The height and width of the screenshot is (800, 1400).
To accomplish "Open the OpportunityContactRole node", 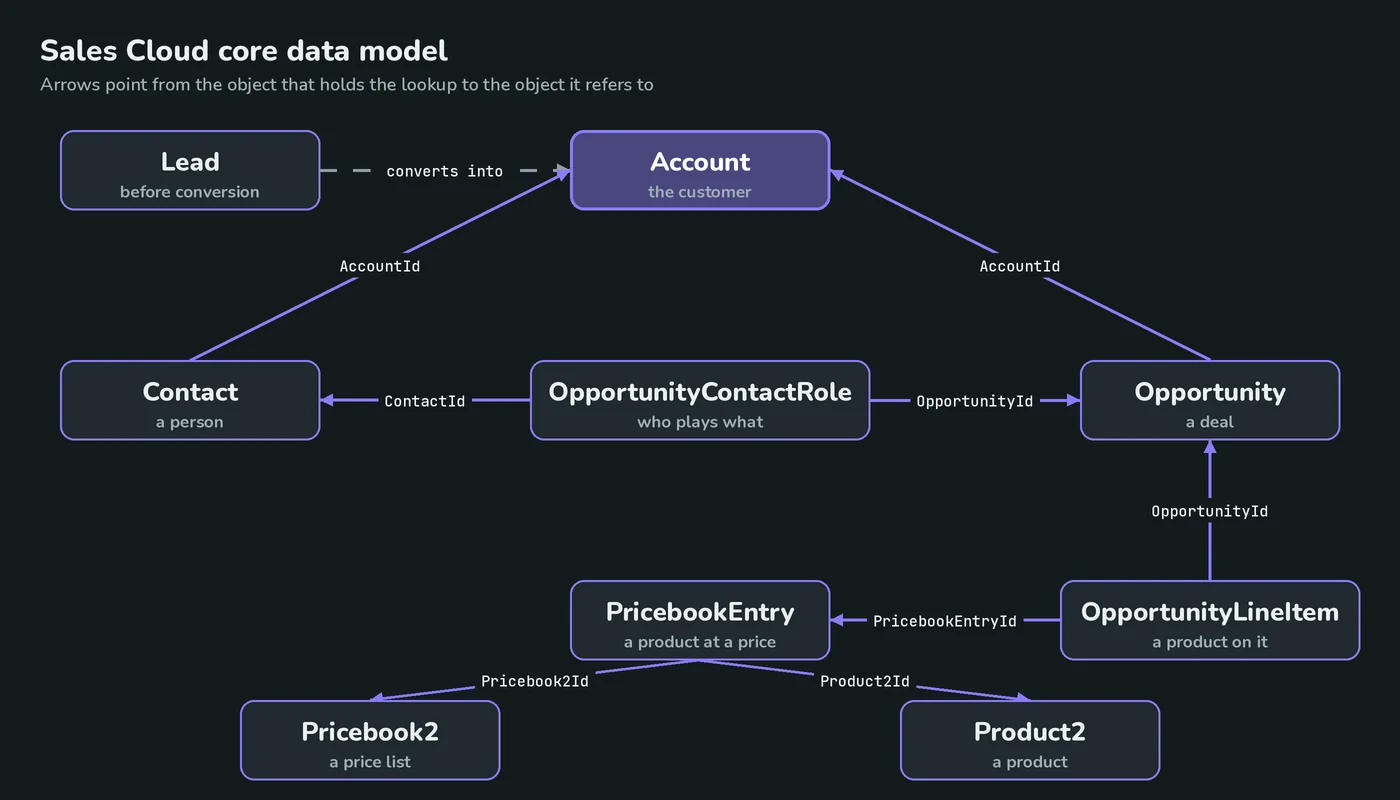I will pyautogui.click(x=700, y=400).
